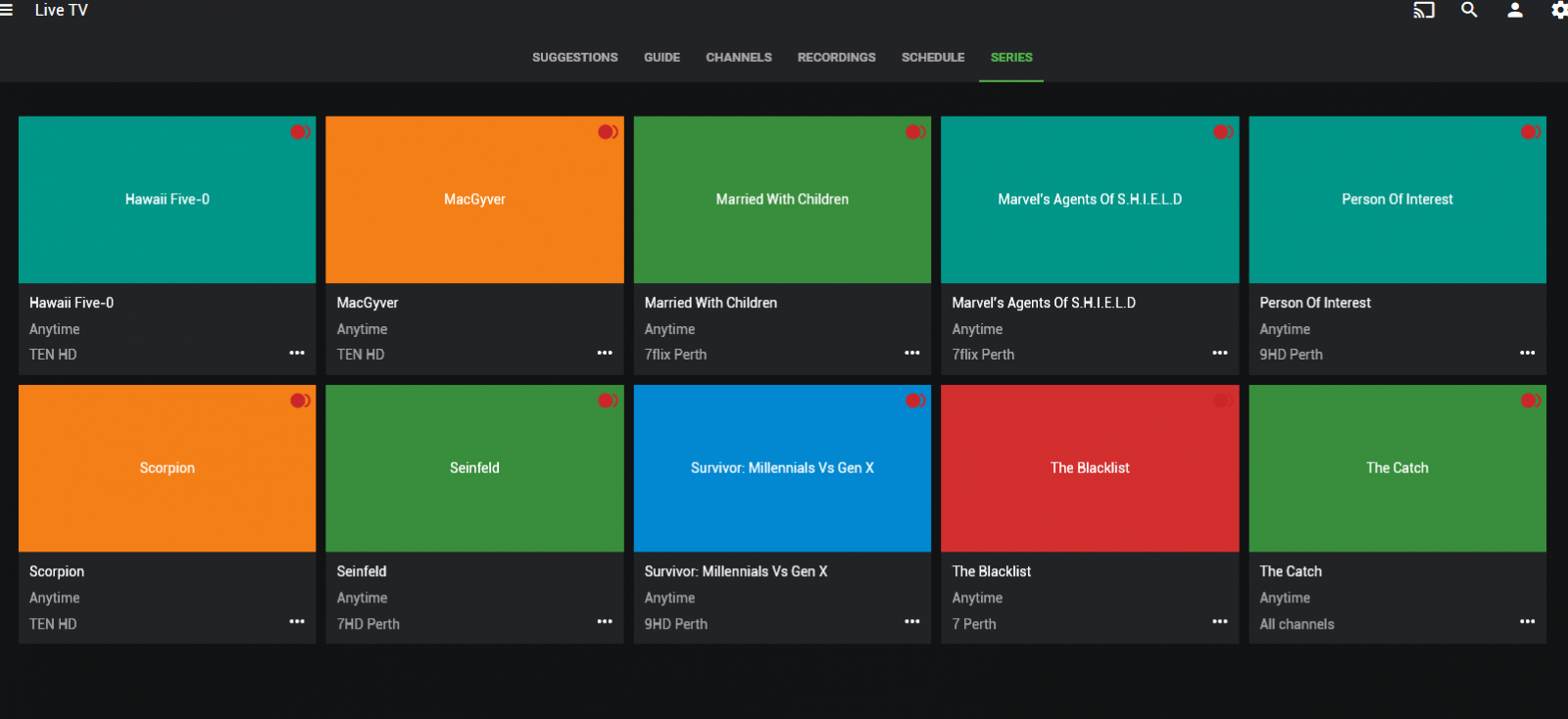
Task: Open the Scorpion title link
Action: click(57, 571)
